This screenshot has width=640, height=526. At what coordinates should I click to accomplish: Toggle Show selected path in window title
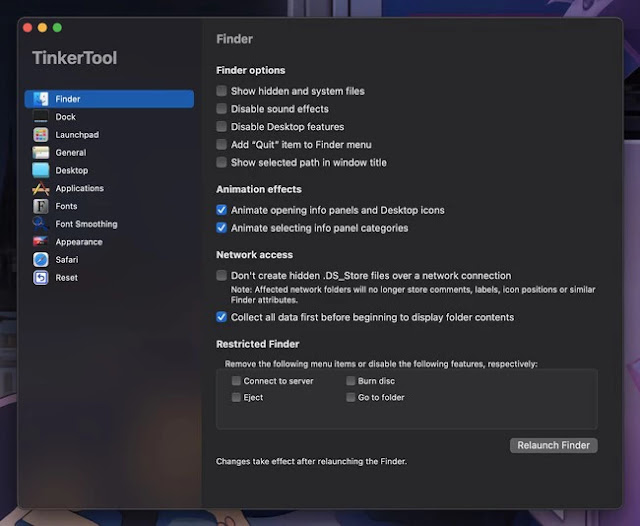(x=221, y=162)
